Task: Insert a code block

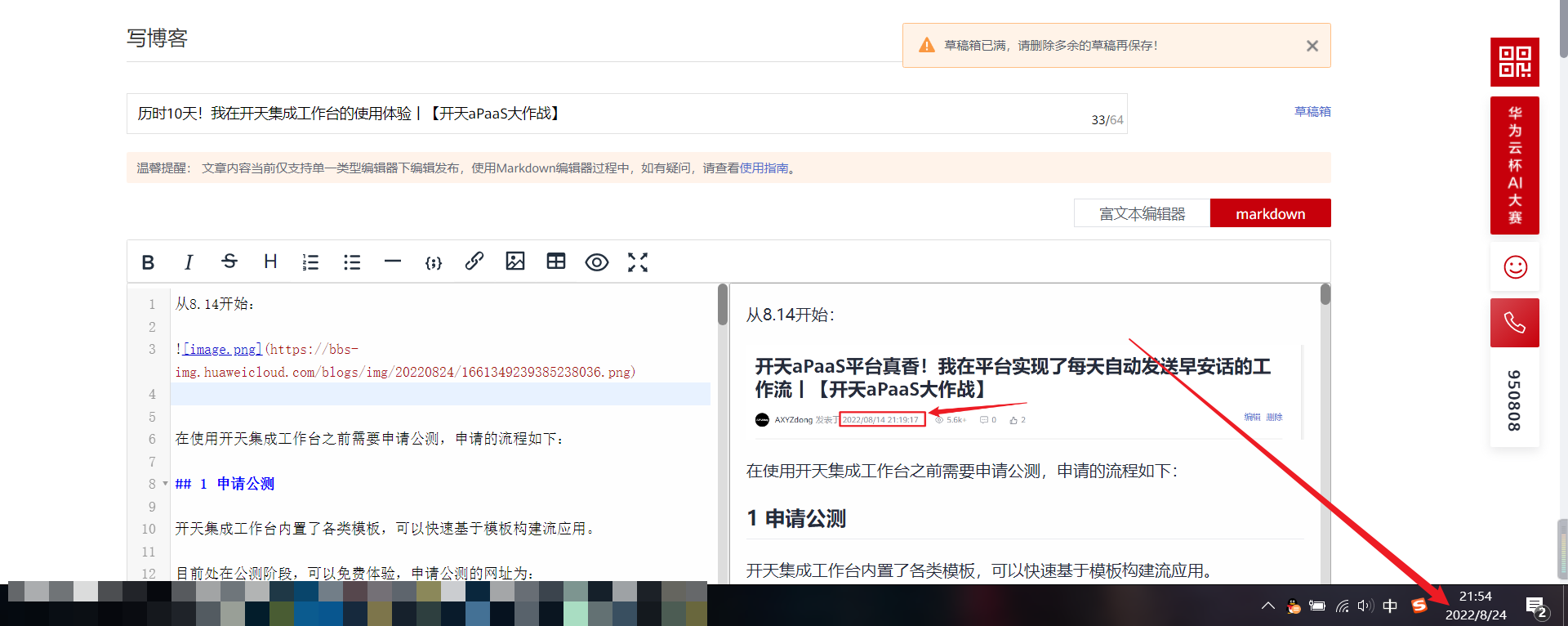Action: [x=434, y=262]
